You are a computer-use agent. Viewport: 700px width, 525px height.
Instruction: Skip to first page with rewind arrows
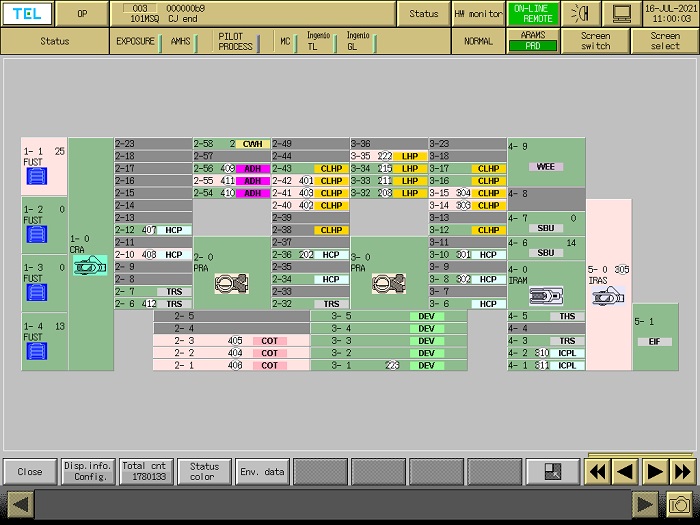[597, 471]
